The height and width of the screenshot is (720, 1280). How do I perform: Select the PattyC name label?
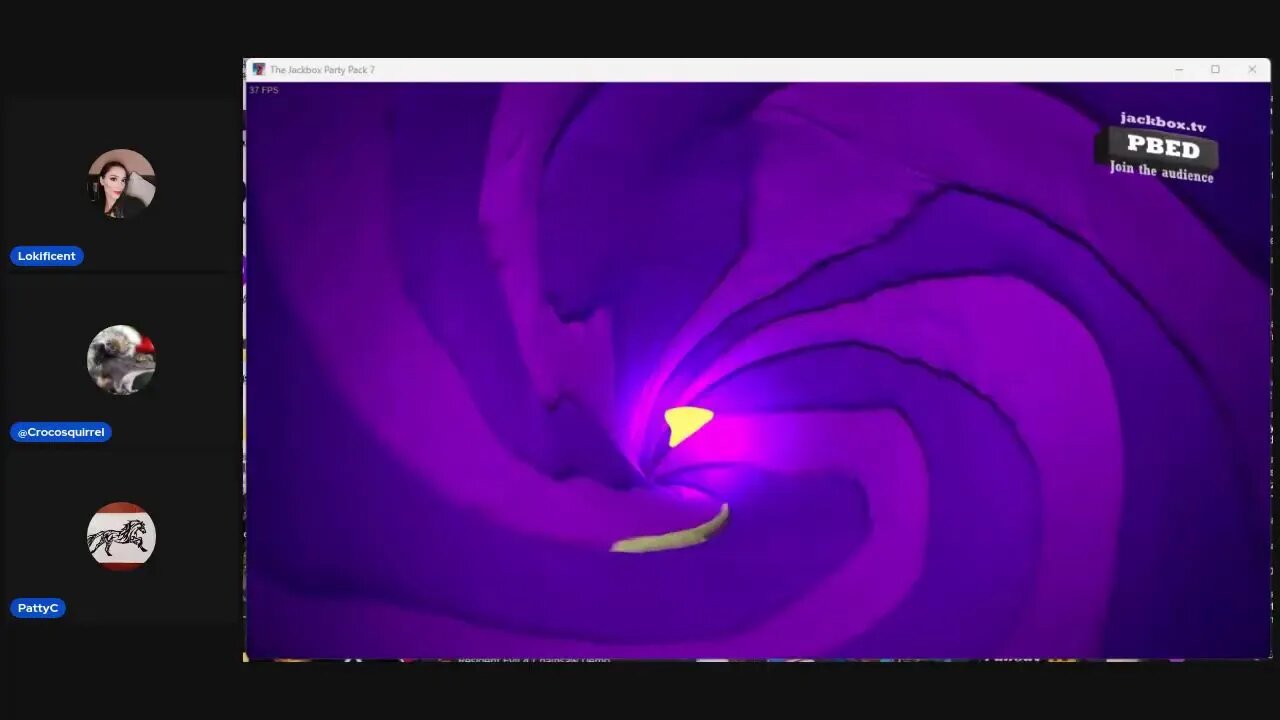[38, 608]
